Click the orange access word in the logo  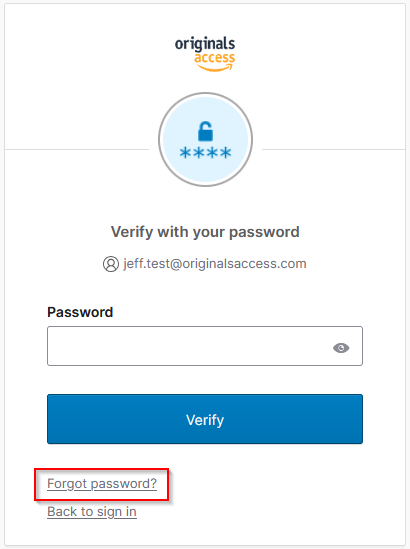(214, 58)
